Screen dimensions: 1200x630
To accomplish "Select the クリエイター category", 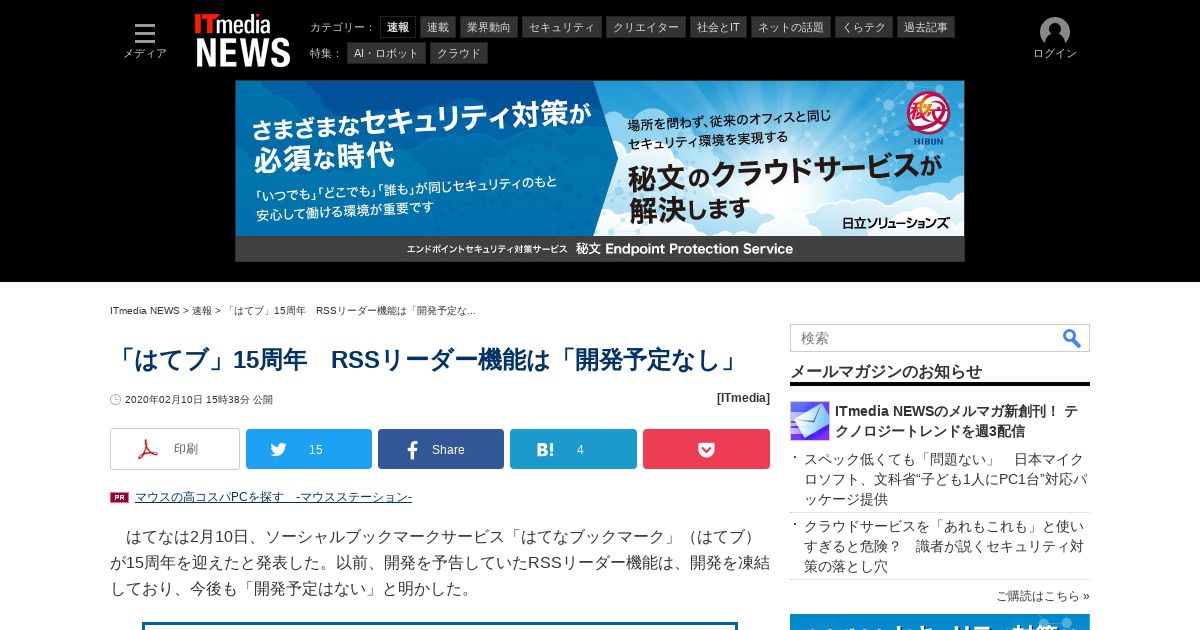I will [646, 27].
